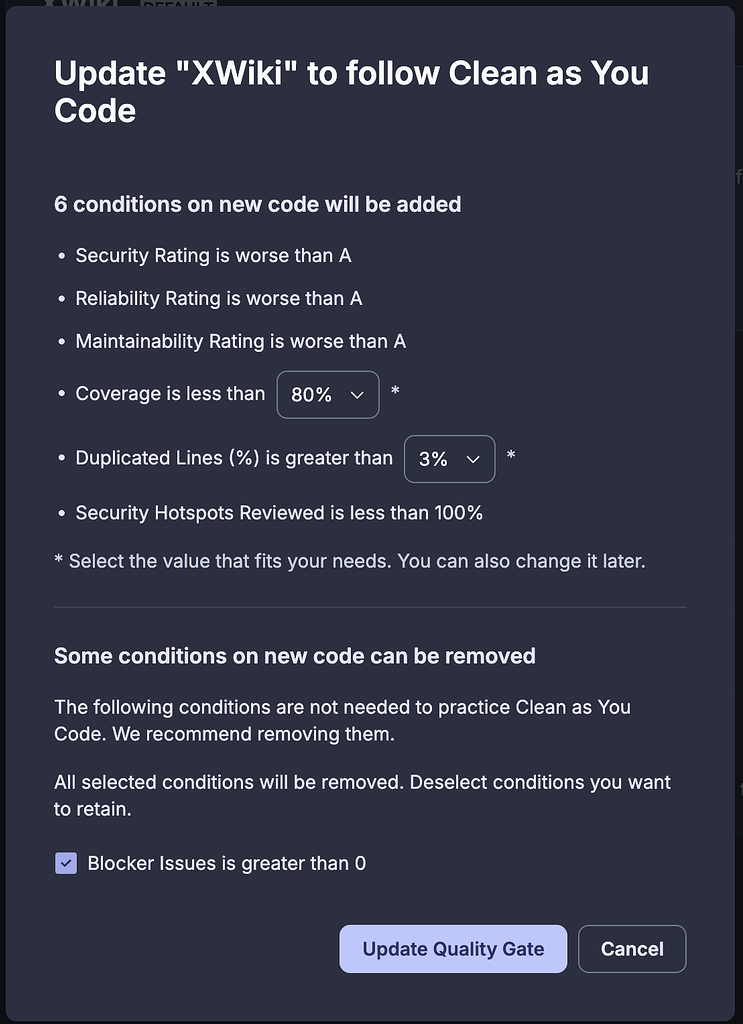Click the '6 conditions on new code' subheading
The height and width of the screenshot is (1024, 743).
[x=257, y=204]
